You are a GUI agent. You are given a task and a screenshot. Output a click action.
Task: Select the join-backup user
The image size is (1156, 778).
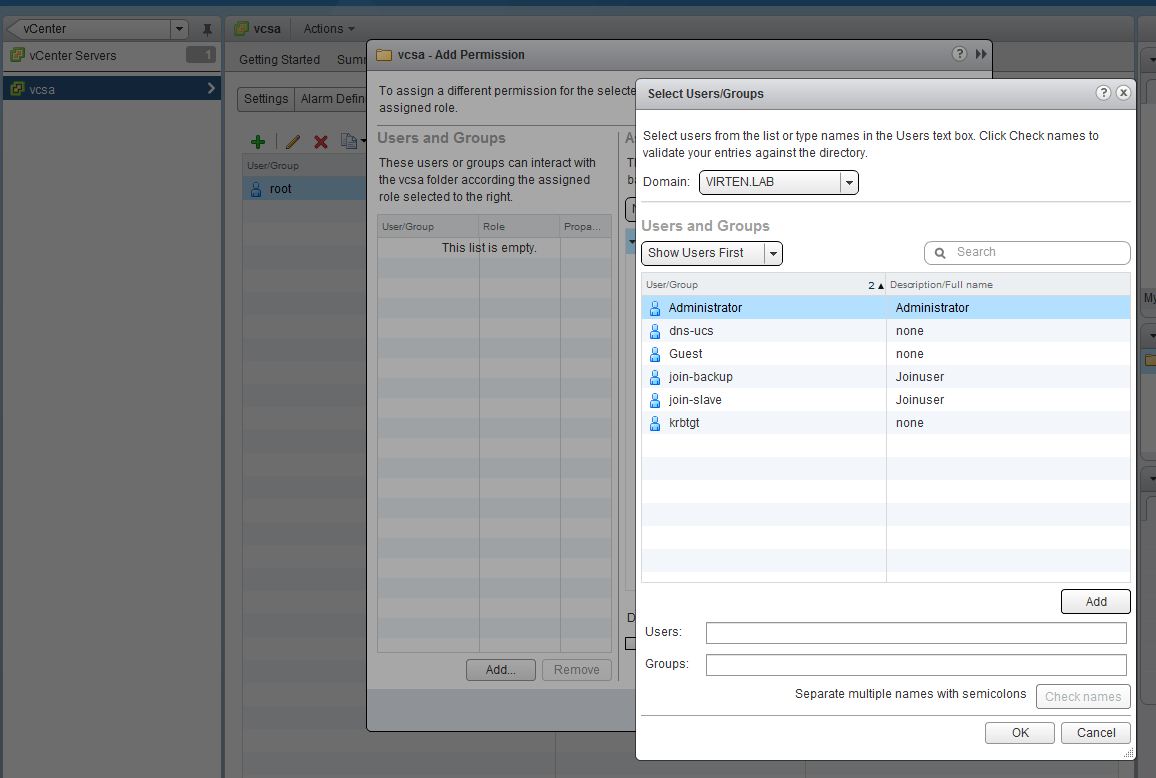885,377
